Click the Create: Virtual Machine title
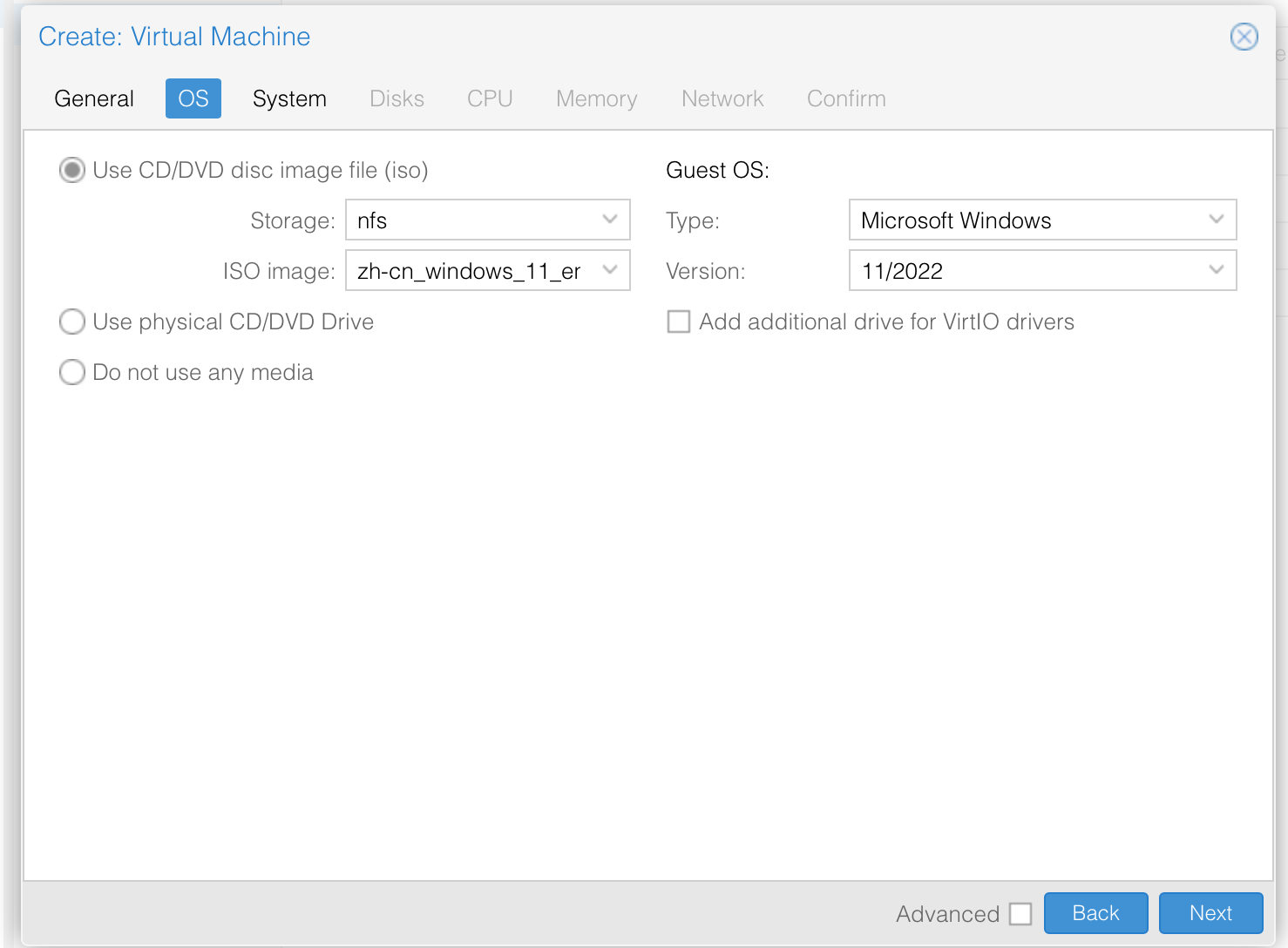This screenshot has width=1288, height=948. coord(174,37)
